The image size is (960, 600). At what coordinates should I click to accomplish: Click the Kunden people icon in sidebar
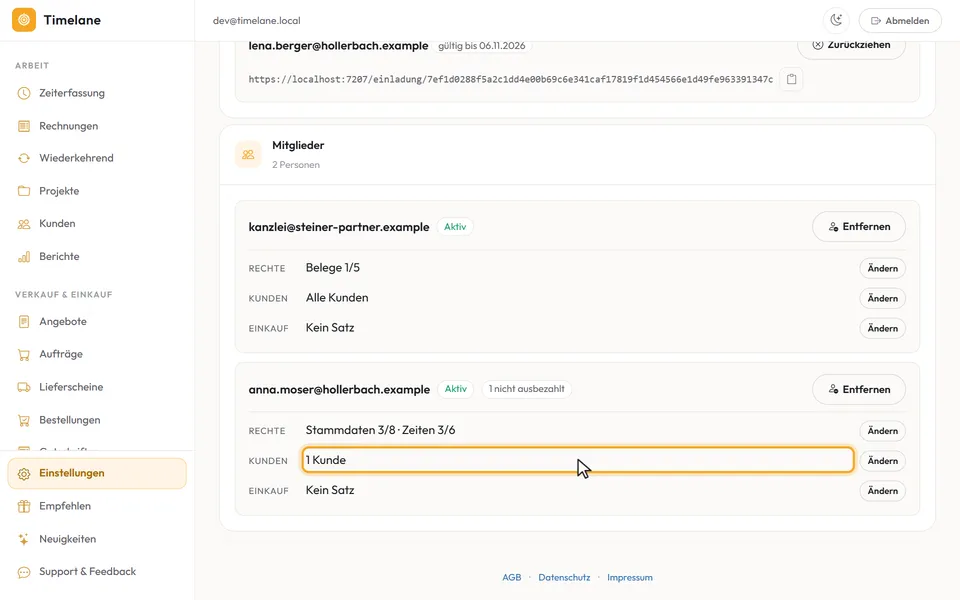(24, 223)
